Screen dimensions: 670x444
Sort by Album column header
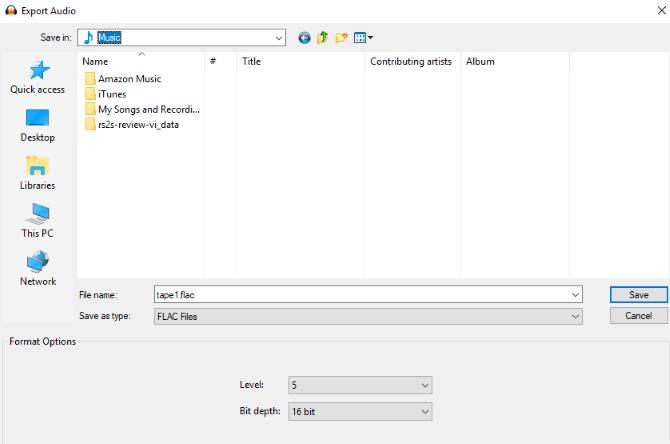coord(515,62)
